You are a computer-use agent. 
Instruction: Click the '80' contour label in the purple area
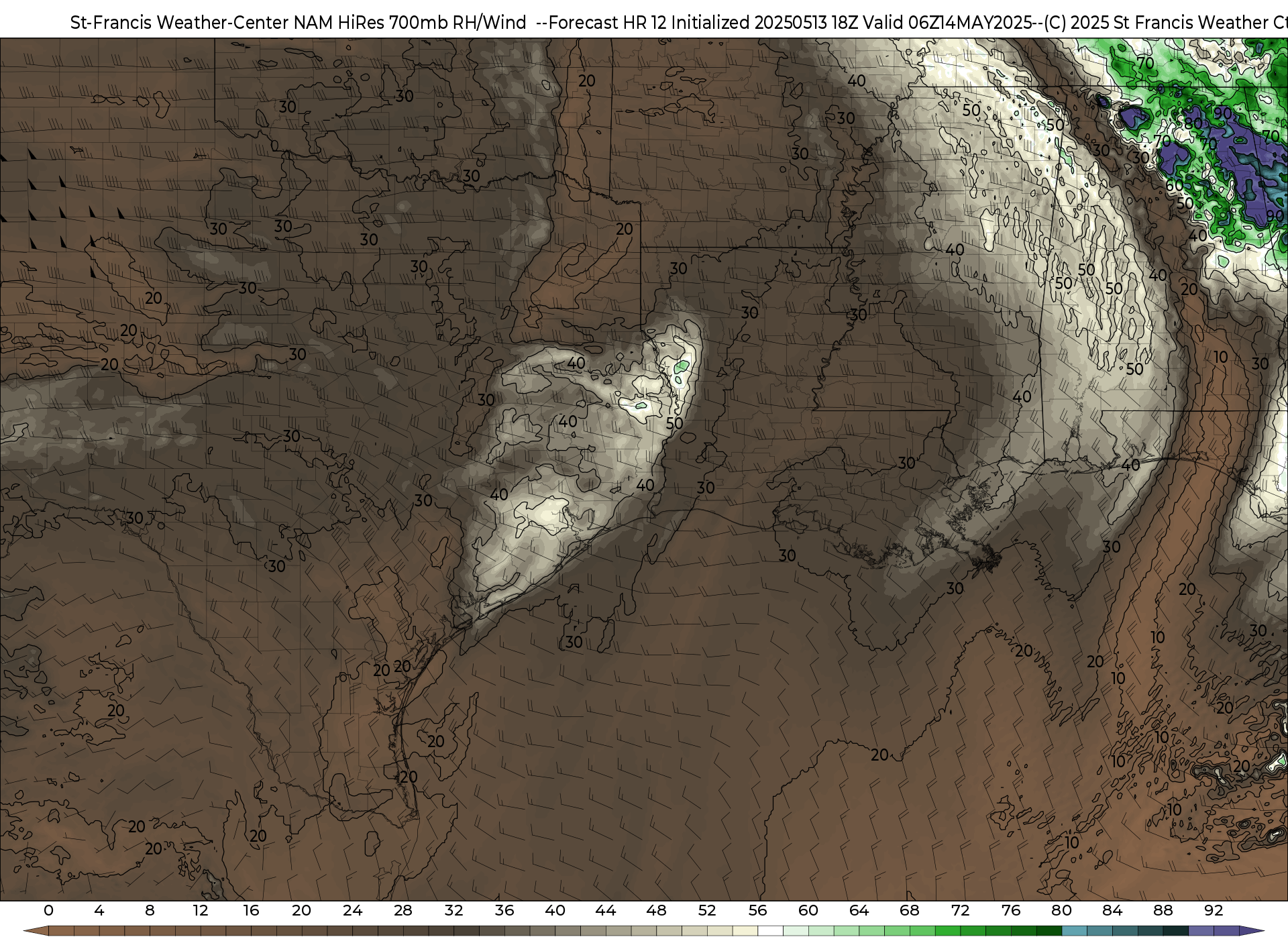pos(1193,124)
